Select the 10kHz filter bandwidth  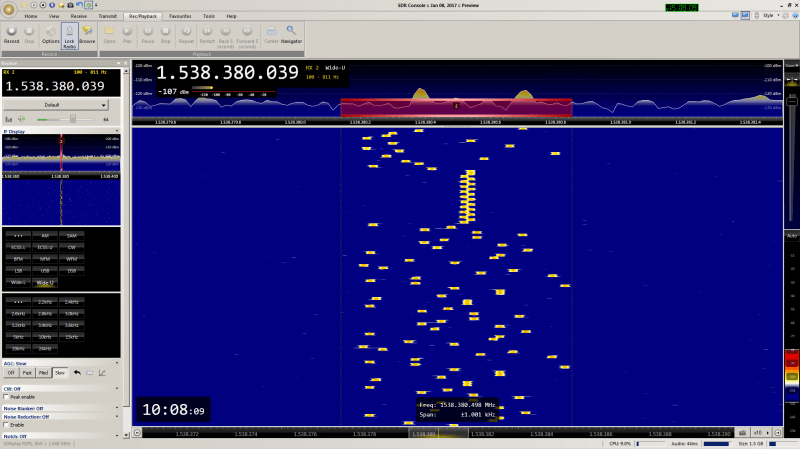pyautogui.click(x=45, y=337)
